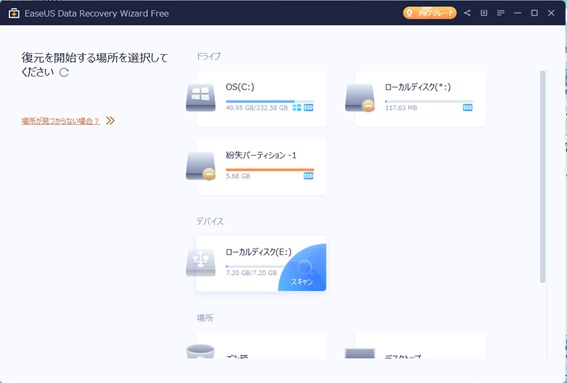Click the SSD badge on ローカルディスク(*:) card
The image size is (567, 383).
468,108
